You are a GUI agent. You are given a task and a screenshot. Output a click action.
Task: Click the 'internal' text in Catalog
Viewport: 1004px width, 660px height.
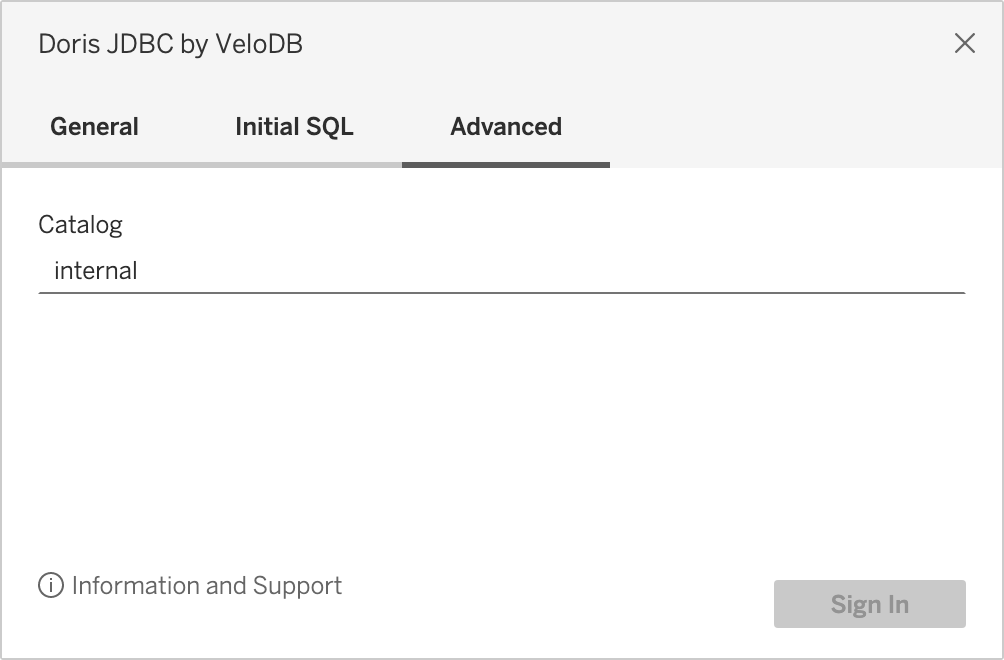(96, 270)
